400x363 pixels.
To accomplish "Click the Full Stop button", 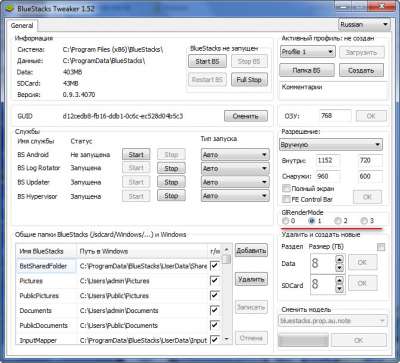I will tap(249, 80).
